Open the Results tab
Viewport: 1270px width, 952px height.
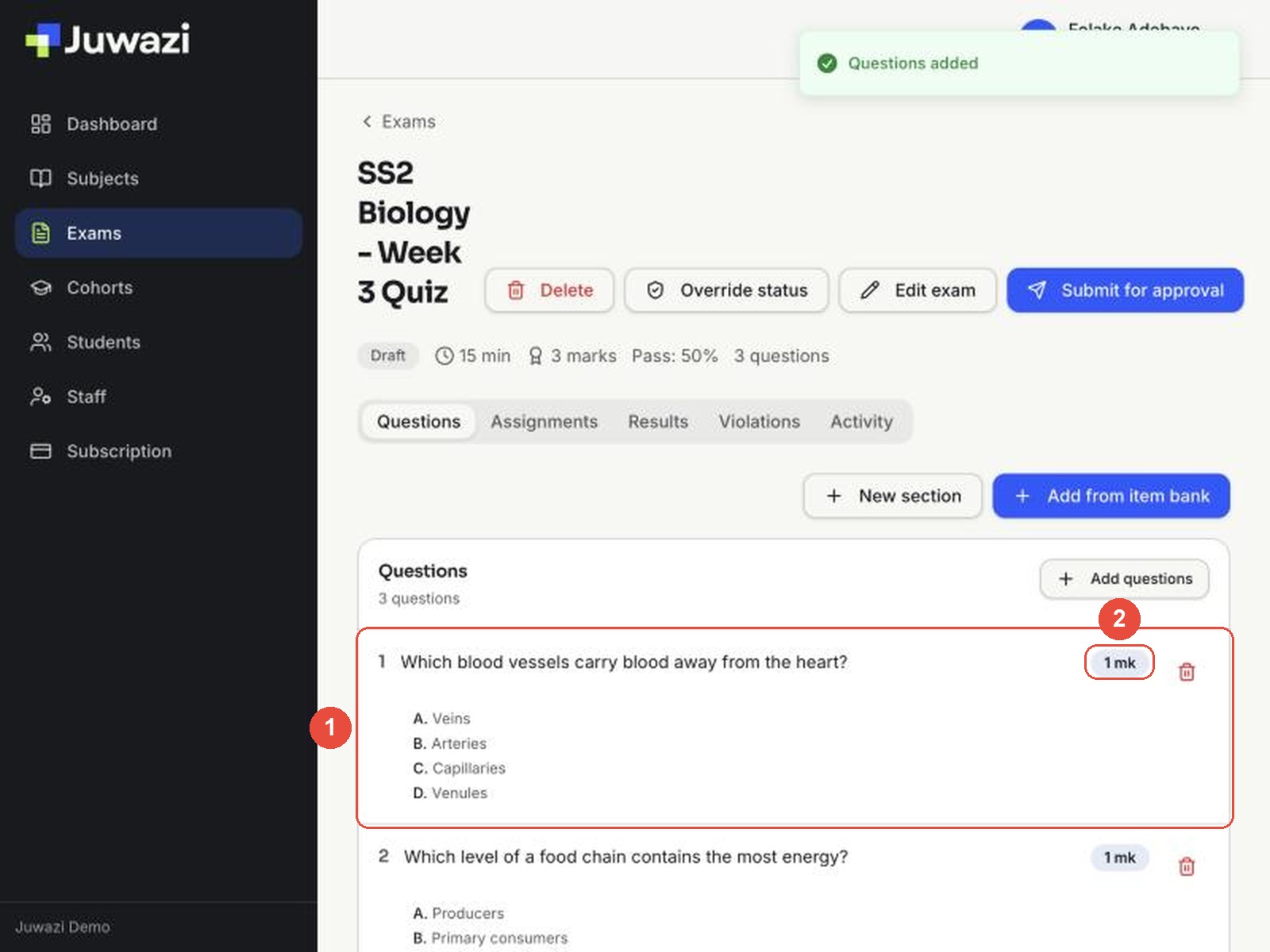coord(658,421)
